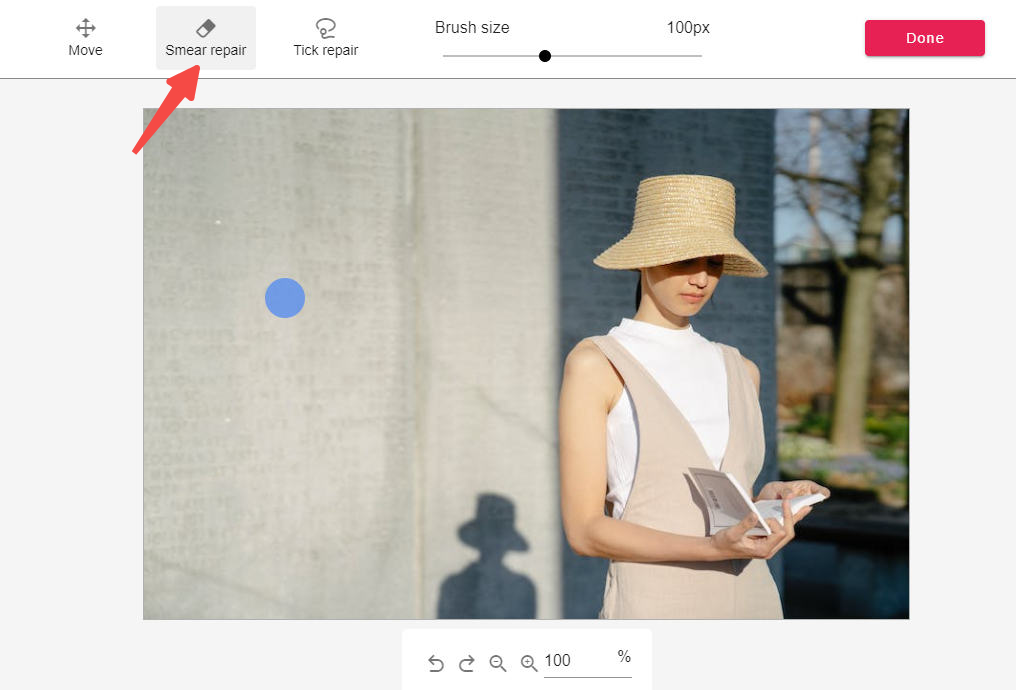1016x690 pixels.
Task: Click the right end of the brush size track
Action: (699, 56)
